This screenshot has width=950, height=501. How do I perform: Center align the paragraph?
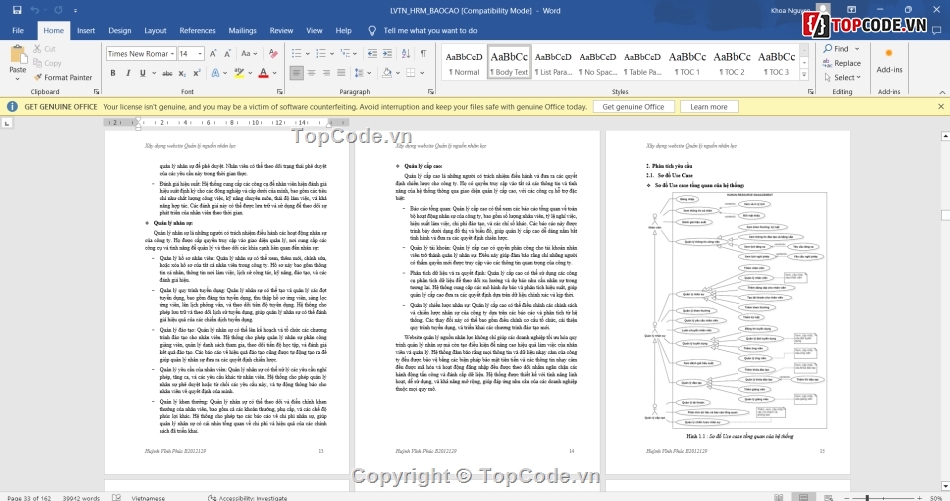pos(311,73)
